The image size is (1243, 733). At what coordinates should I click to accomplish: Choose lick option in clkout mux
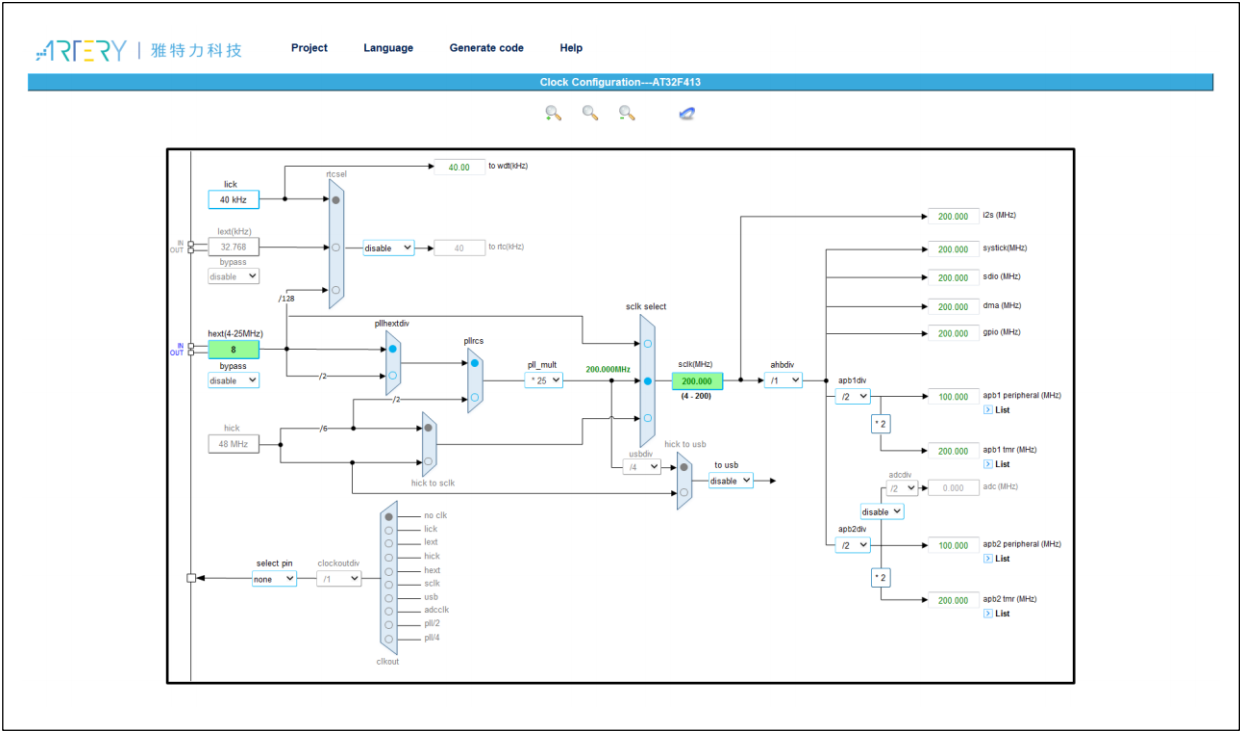click(x=389, y=530)
